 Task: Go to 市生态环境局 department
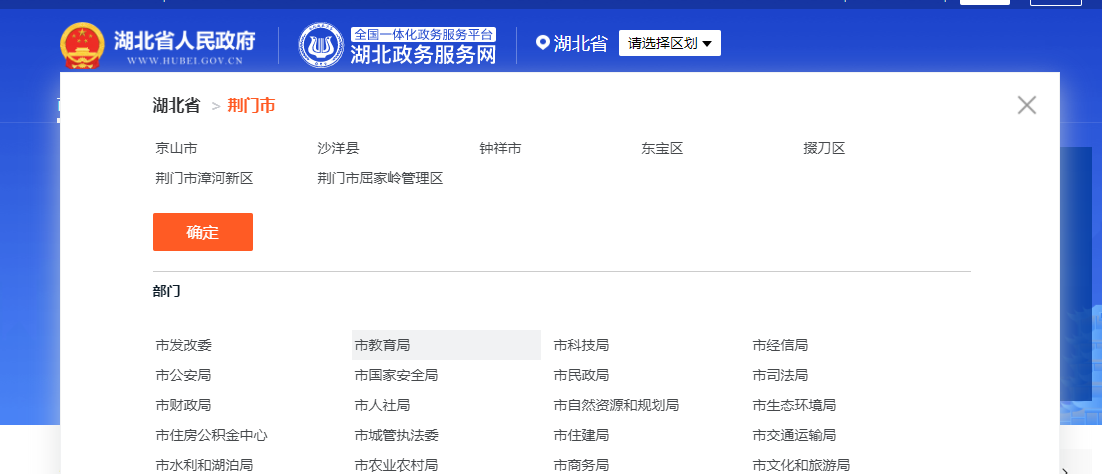[794, 405]
